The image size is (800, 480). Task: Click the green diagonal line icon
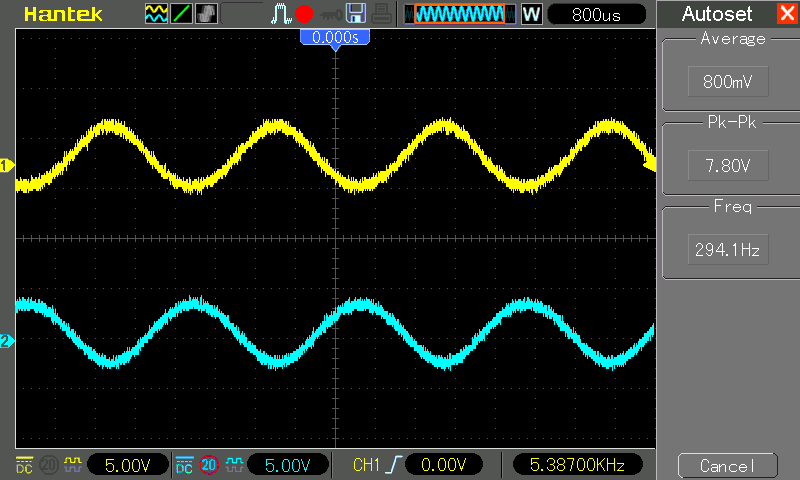181,14
